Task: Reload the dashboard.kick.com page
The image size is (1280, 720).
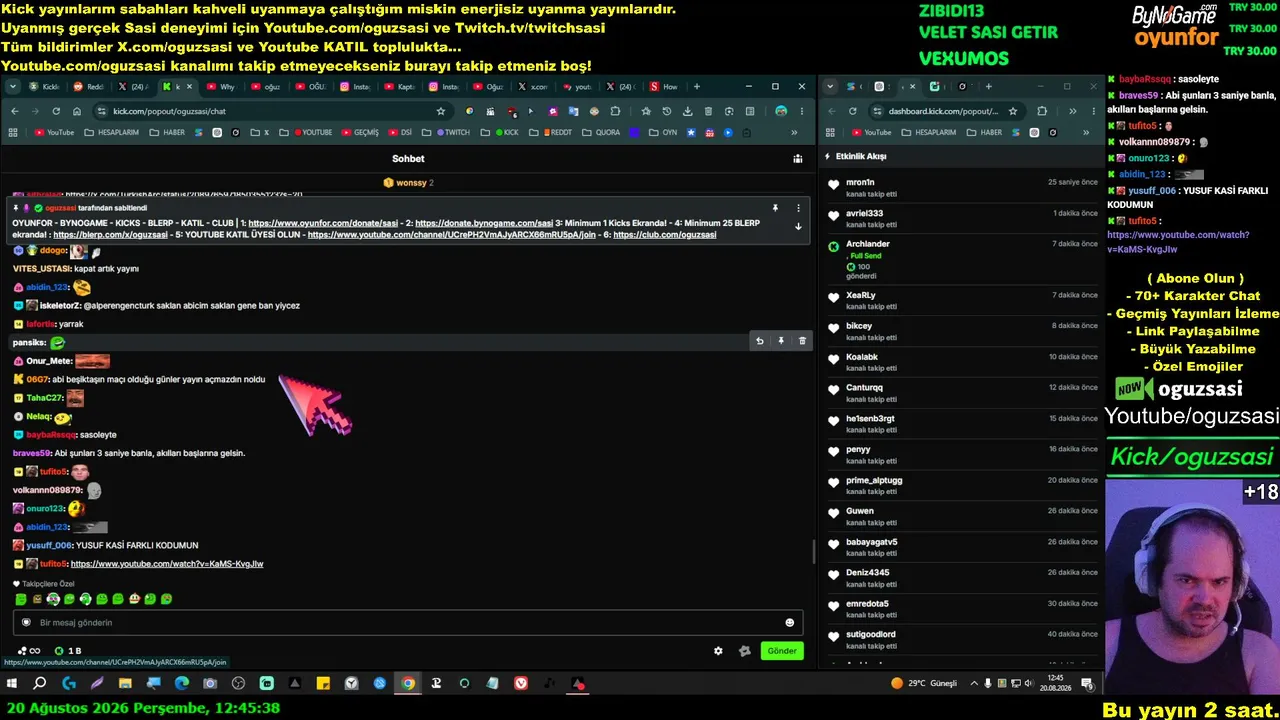Action: point(852,111)
